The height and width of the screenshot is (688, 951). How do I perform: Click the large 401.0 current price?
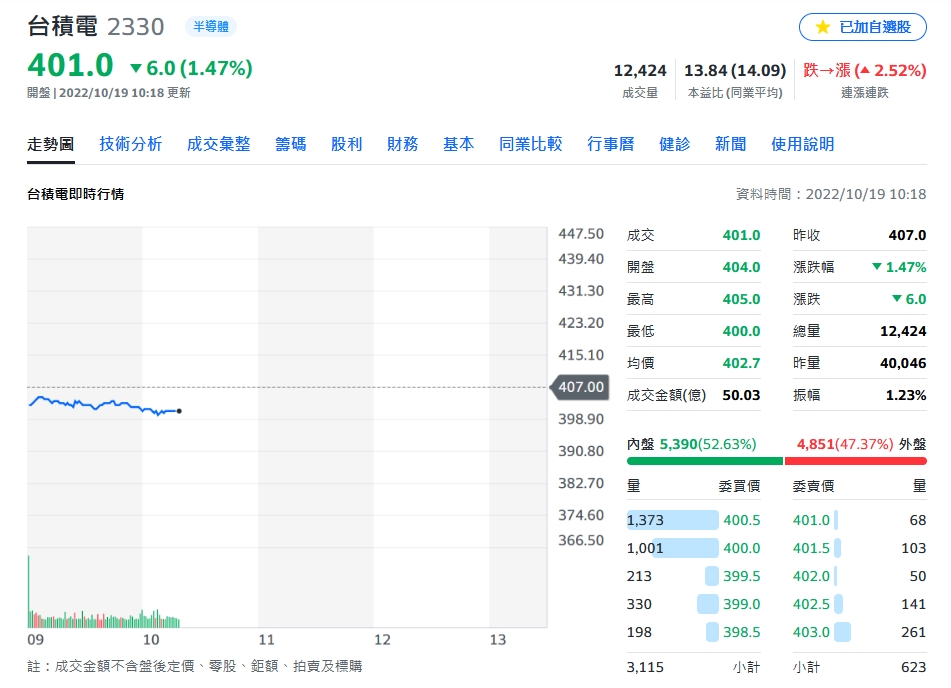pyautogui.click(x=70, y=65)
